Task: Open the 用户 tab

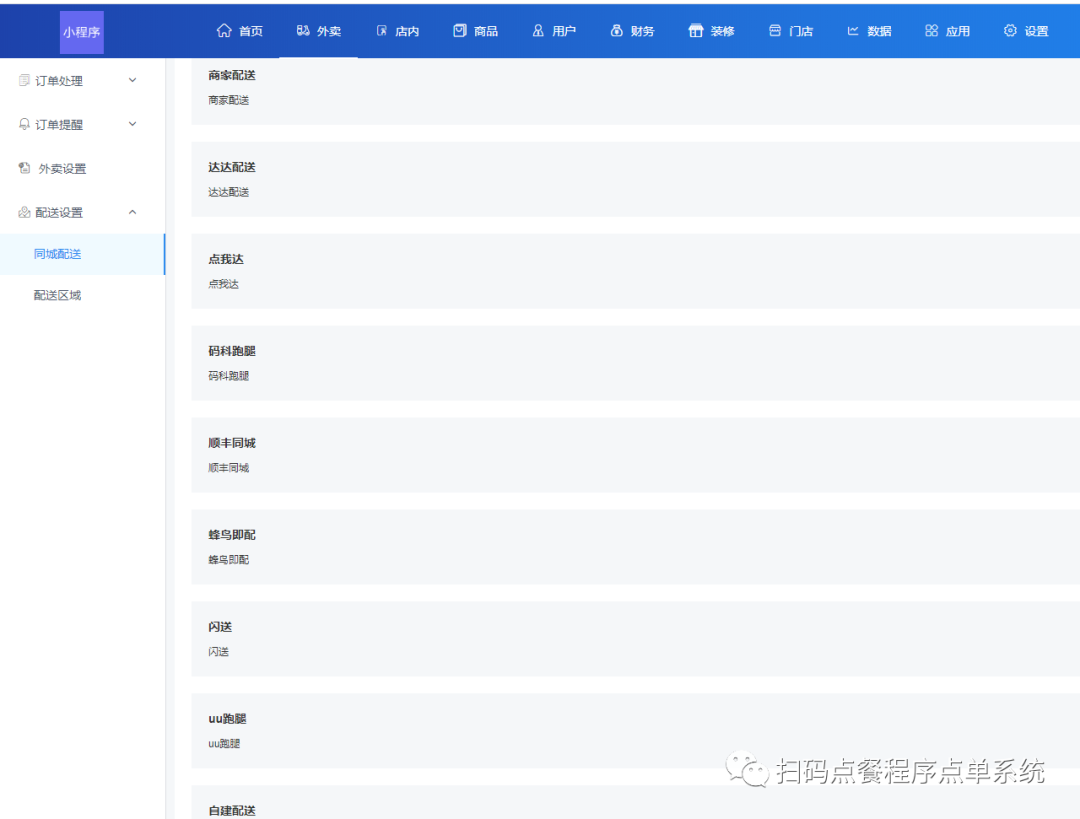Action: click(554, 31)
